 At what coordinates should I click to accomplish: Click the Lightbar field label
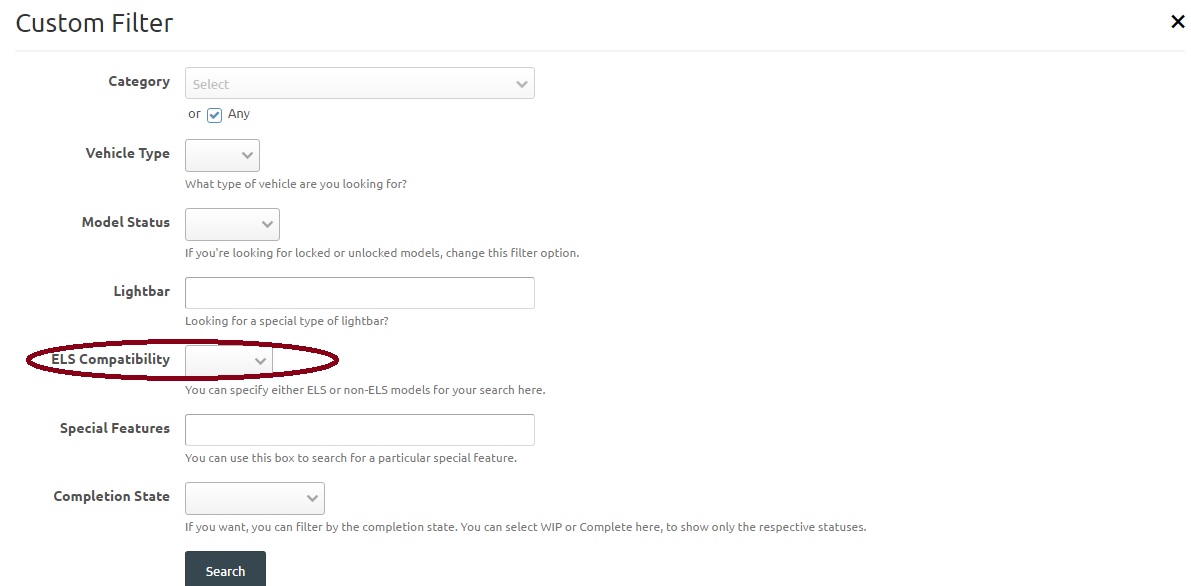tap(141, 292)
